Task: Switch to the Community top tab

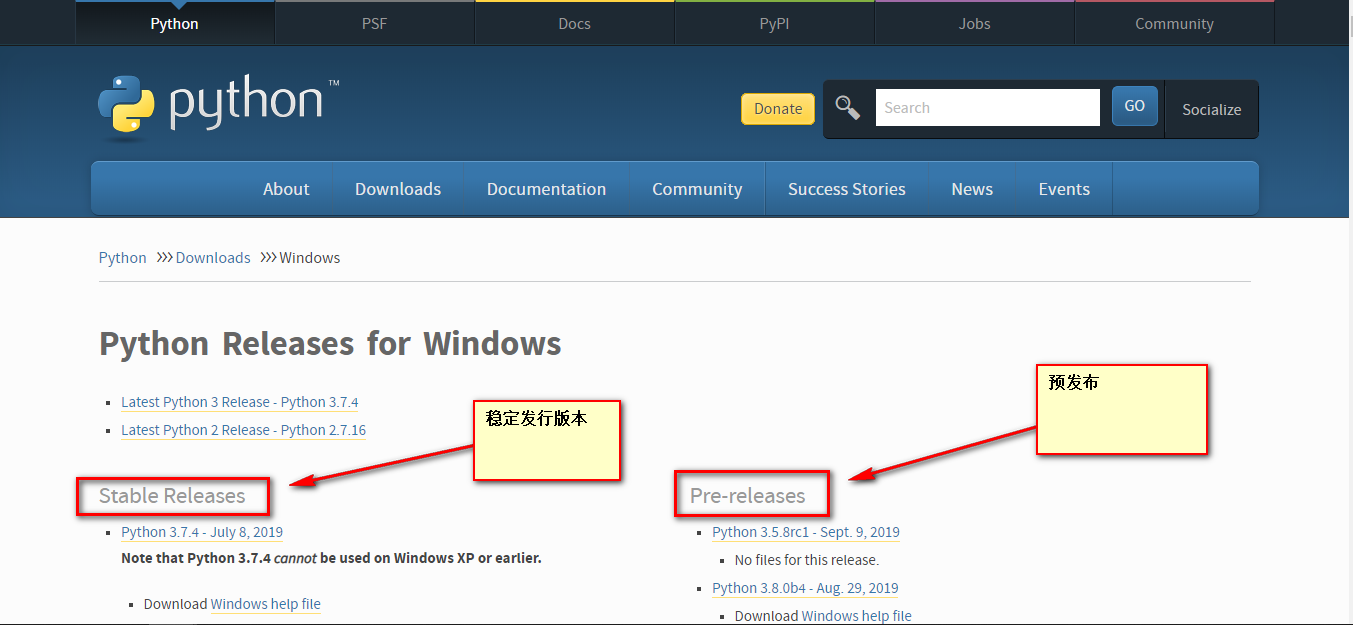Action: click(1174, 22)
